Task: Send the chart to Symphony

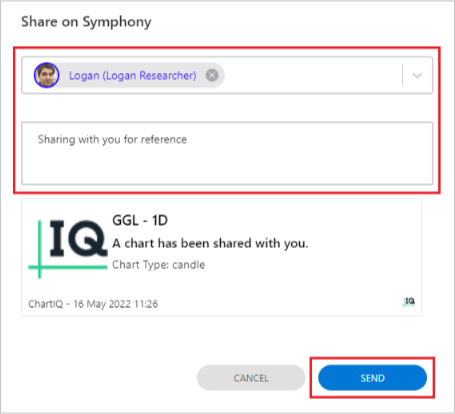Action: [372, 378]
